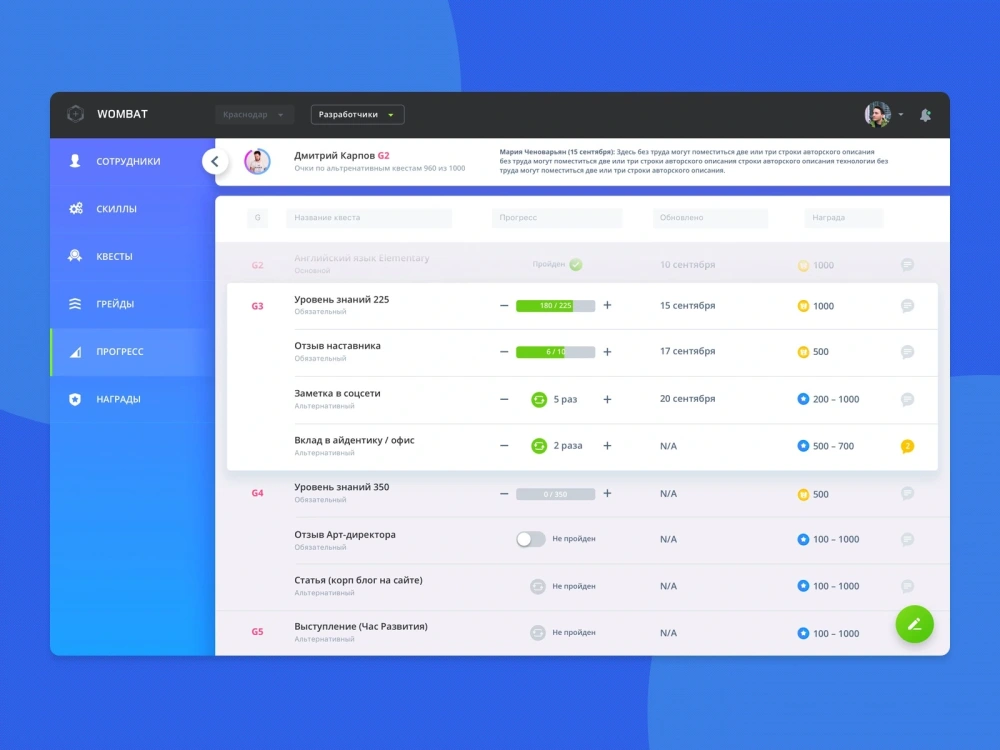Click coin icon for Уровень знаний 350 reward
Image resolution: width=1000 pixels, height=750 pixels.
tap(803, 494)
